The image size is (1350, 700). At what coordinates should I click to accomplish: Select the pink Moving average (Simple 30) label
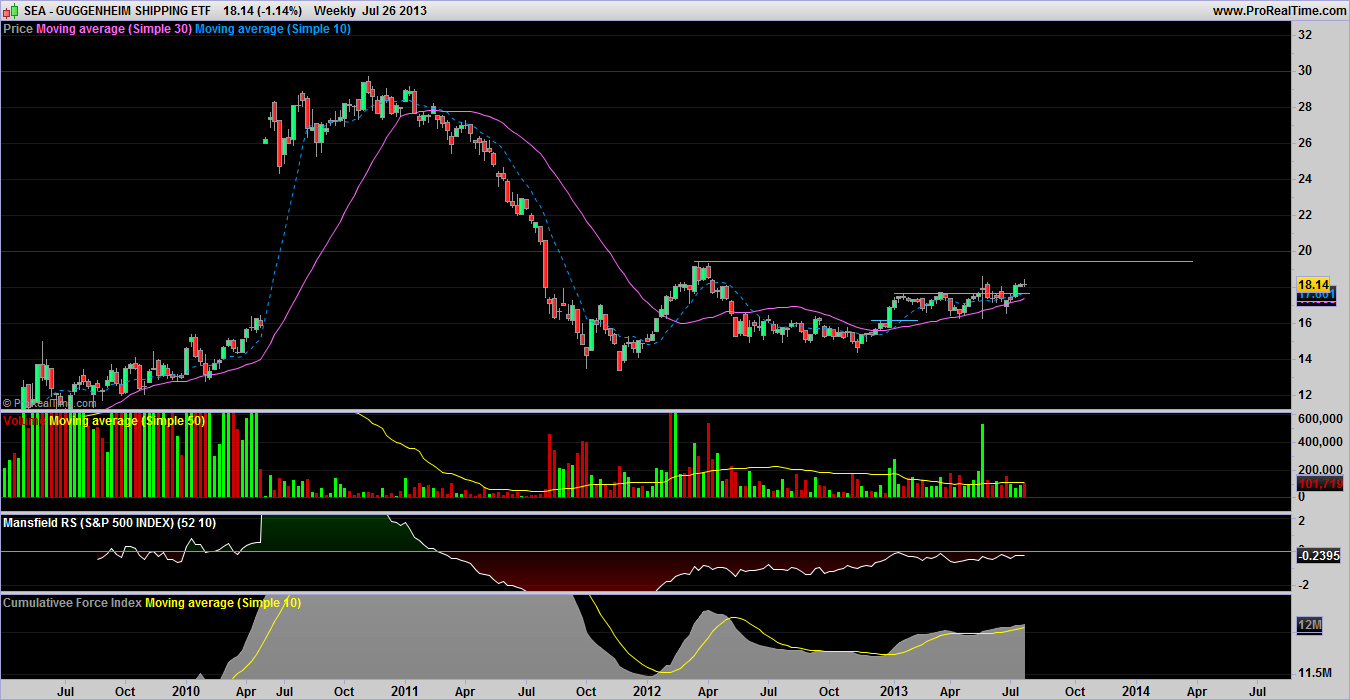tap(112, 29)
